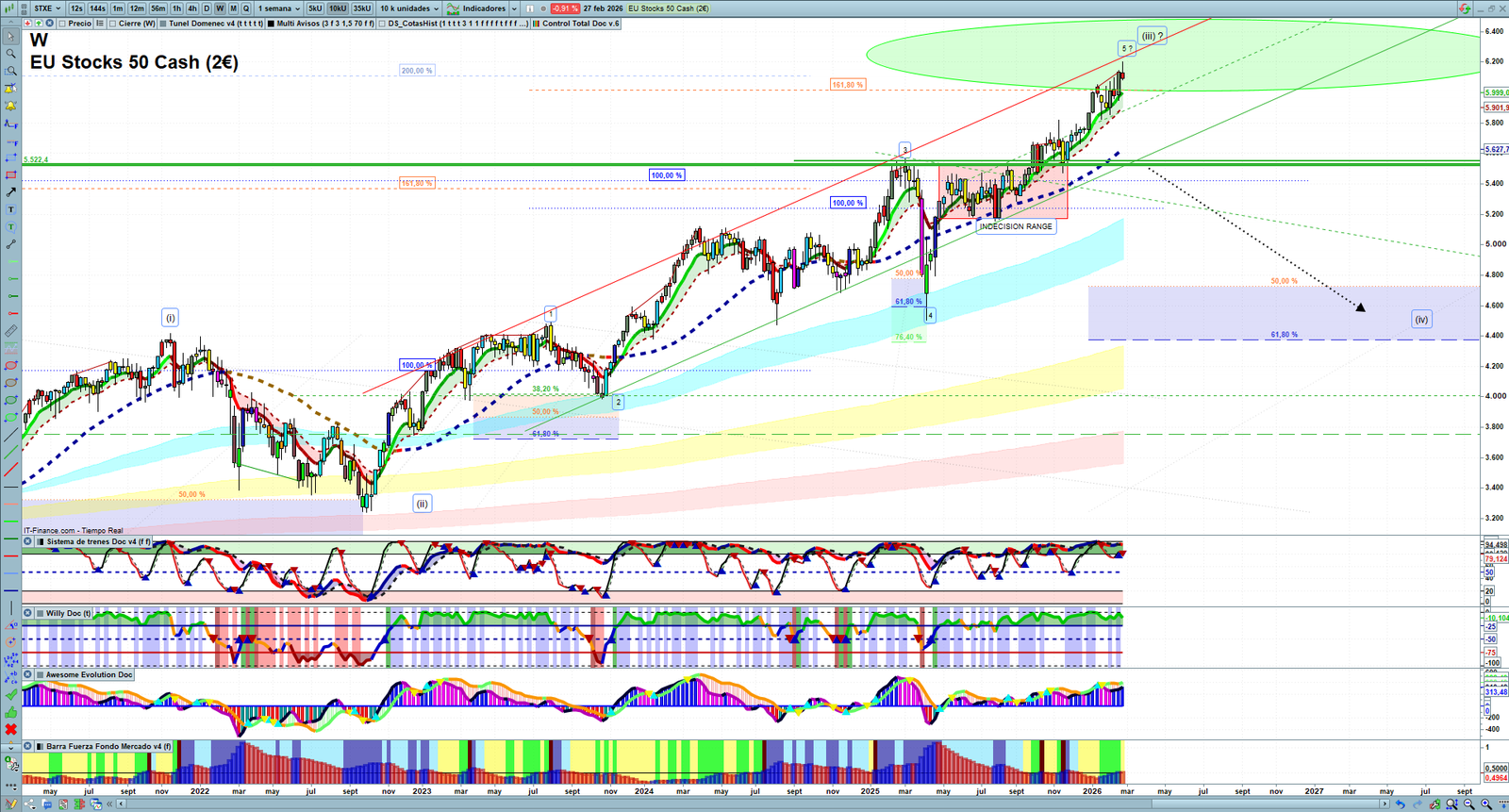
Task: Select the ruler measurement tool
Action: [10, 331]
